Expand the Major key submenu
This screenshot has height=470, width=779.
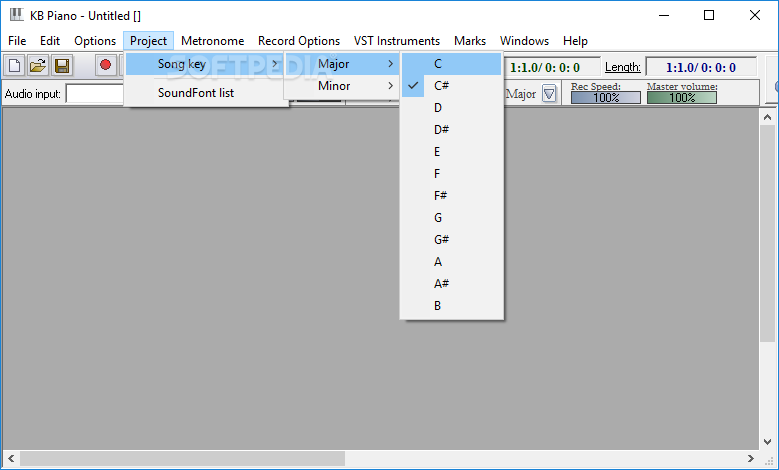342,64
